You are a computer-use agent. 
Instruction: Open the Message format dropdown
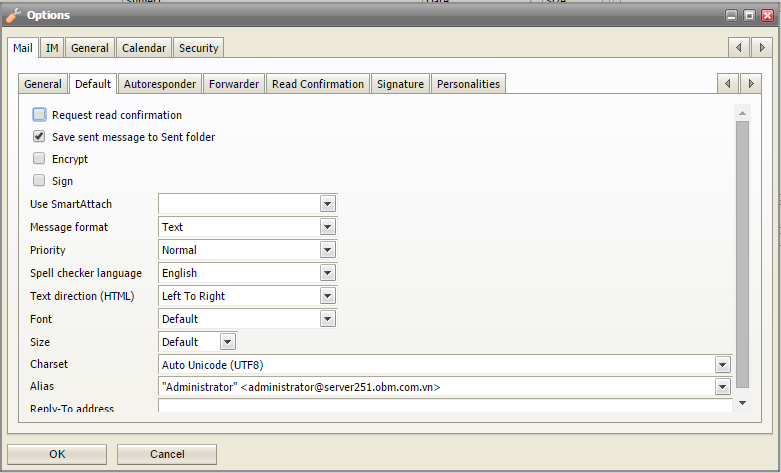[x=327, y=227]
